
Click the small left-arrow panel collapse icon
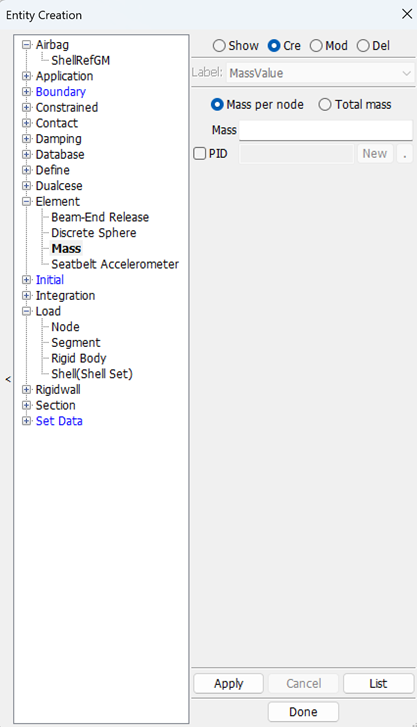(8, 380)
